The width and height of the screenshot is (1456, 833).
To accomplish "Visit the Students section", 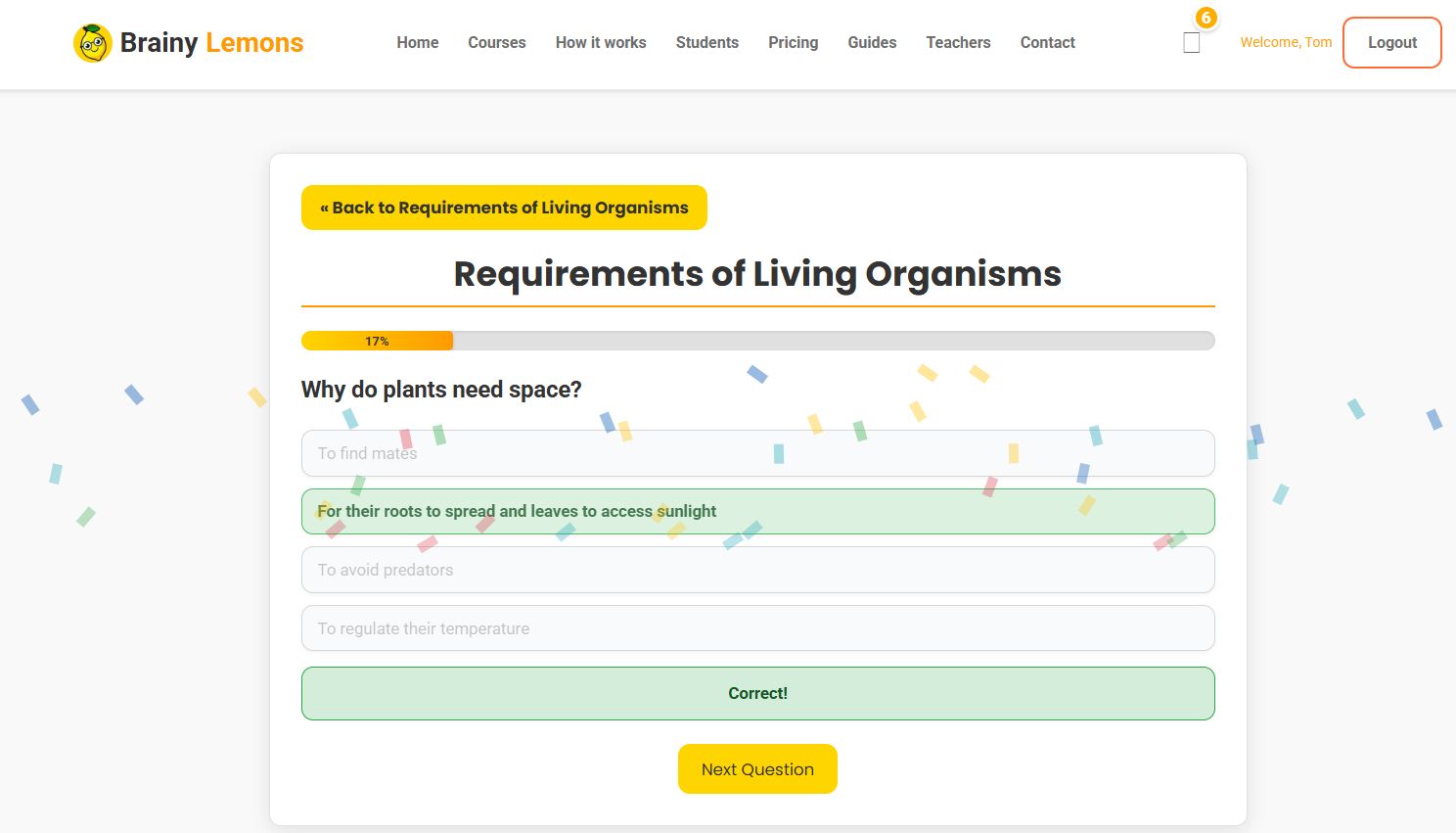I will 706,42.
